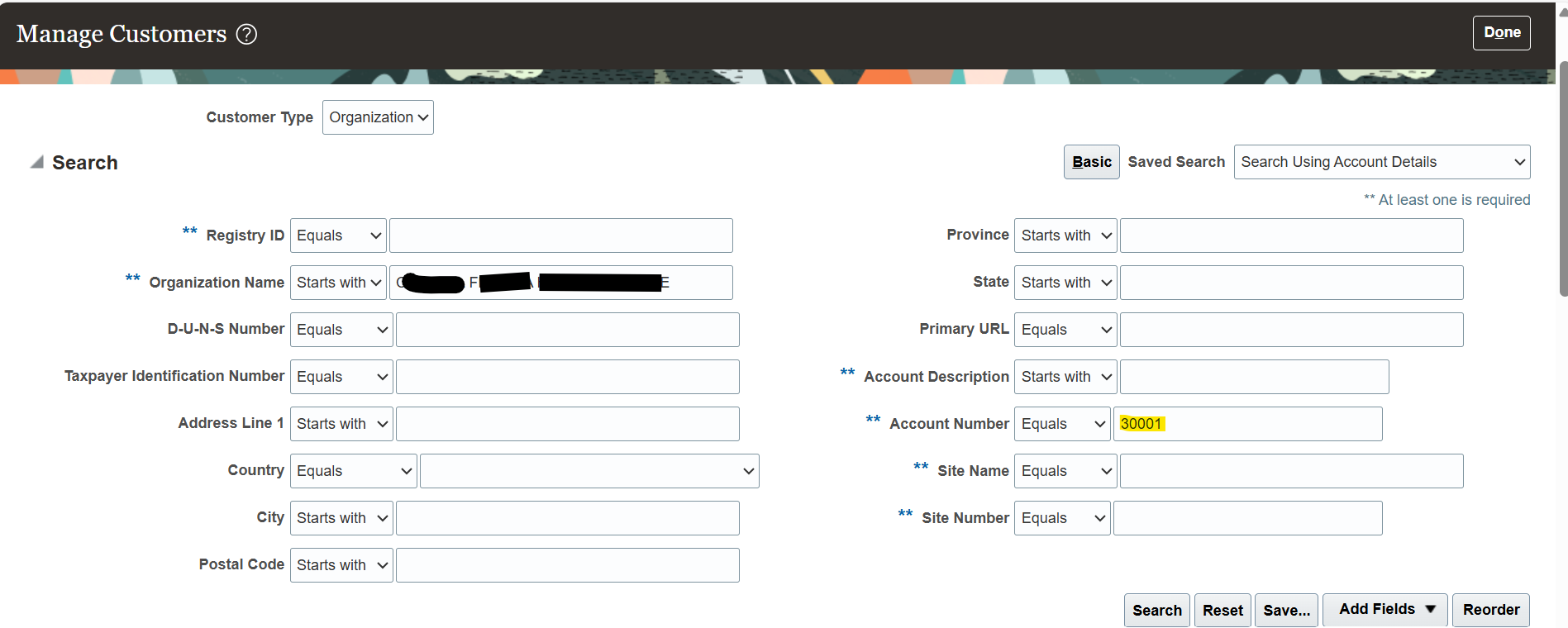Viewport: 1568px width, 628px height.
Task: Open the Province operator dropdown
Action: [1065, 235]
